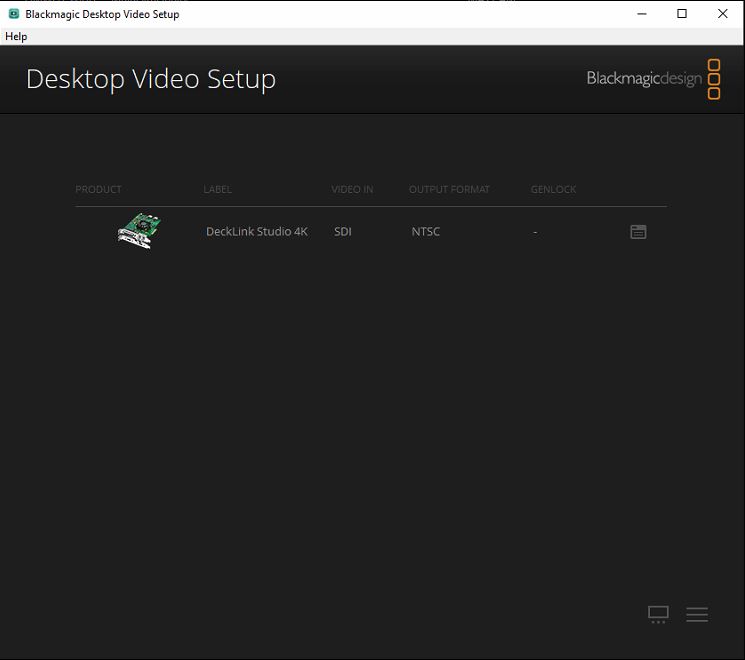Image resolution: width=745 pixels, height=660 pixels.
Task: Click the OUTPUT FORMAT column header
Action: pos(449,190)
